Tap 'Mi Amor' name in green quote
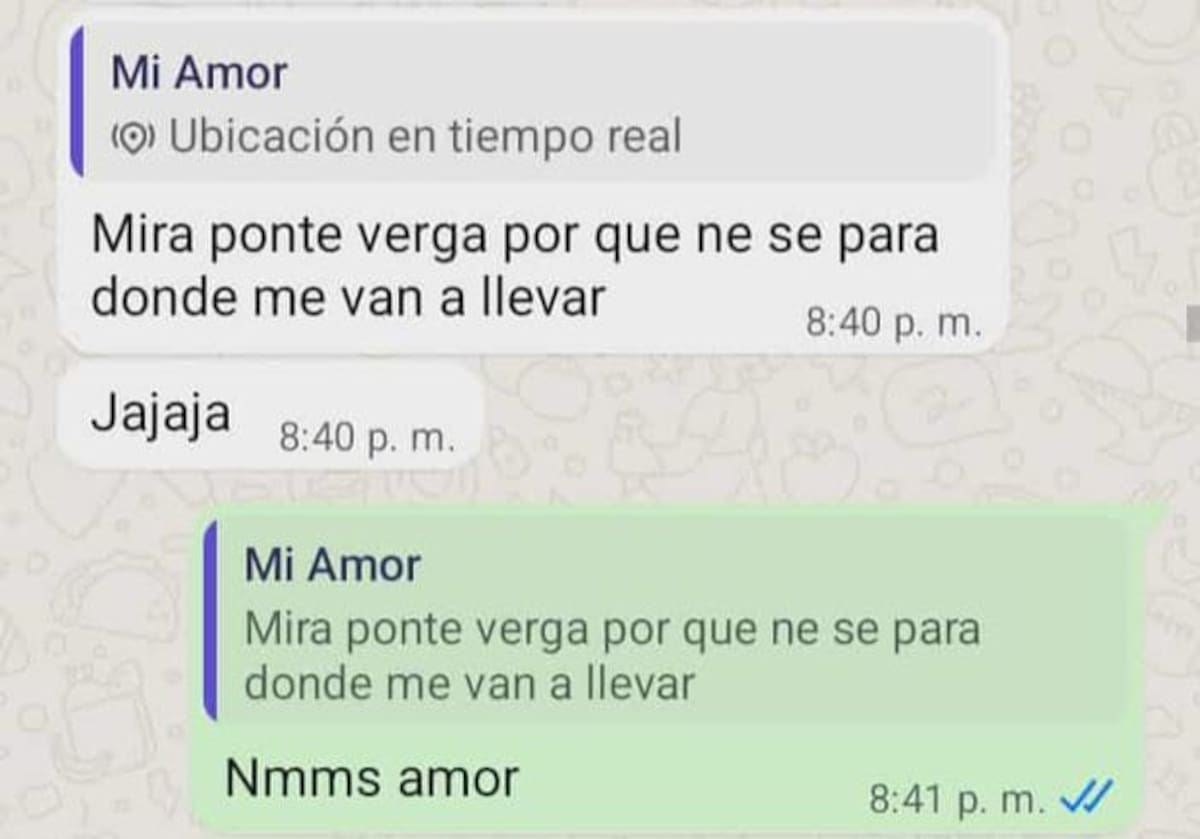Screen dimensions: 1200x839 pyautogui.click(x=332, y=565)
